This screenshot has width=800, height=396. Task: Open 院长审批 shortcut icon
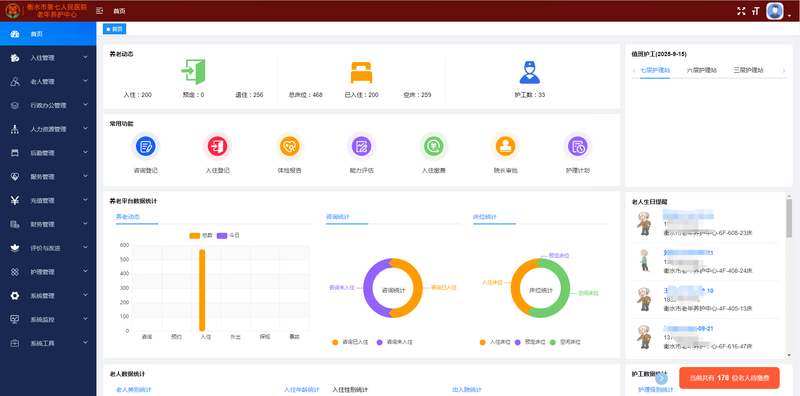click(506, 146)
